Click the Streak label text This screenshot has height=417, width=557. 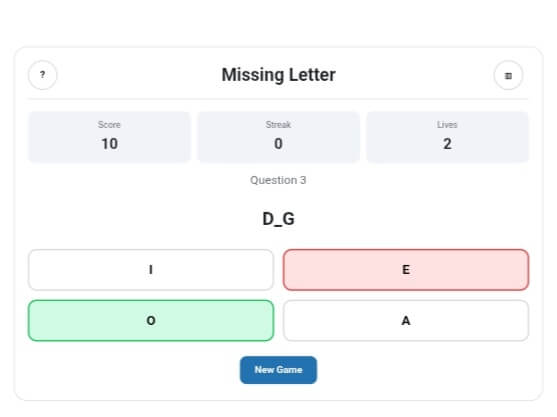click(x=278, y=125)
